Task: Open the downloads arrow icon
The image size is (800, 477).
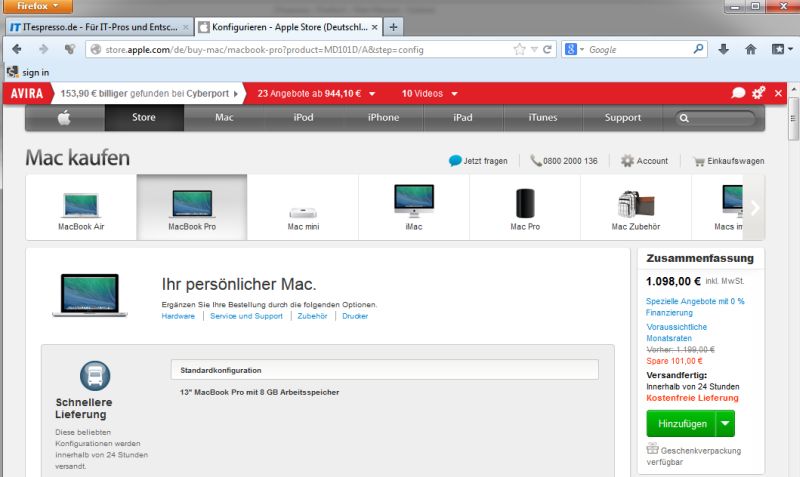Action: (x=723, y=49)
